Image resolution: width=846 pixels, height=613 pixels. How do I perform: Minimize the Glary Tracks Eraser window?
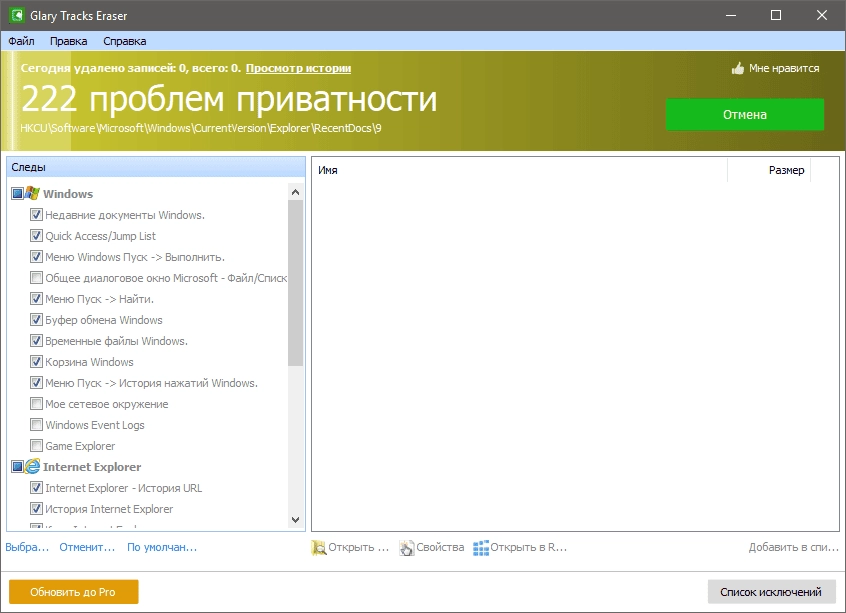pyautogui.click(x=731, y=15)
